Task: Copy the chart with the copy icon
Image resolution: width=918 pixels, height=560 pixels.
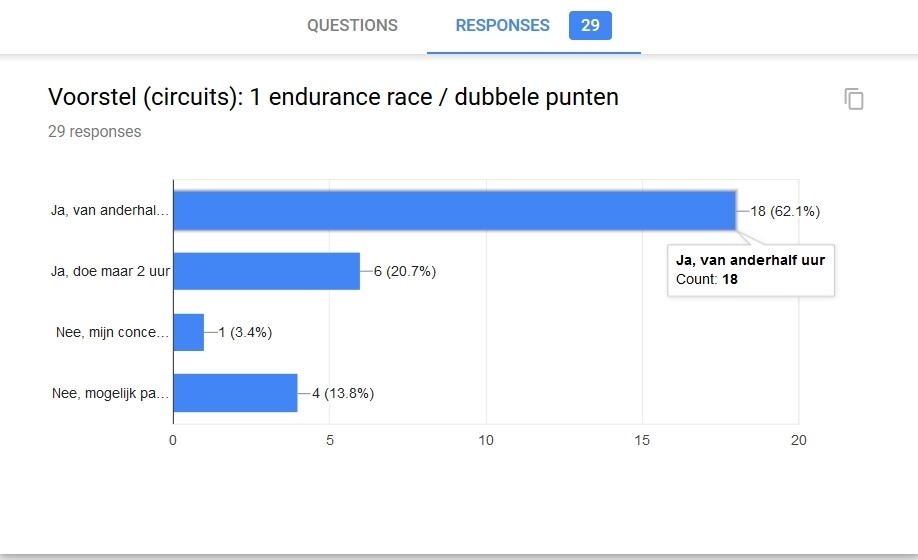Action: tap(853, 99)
